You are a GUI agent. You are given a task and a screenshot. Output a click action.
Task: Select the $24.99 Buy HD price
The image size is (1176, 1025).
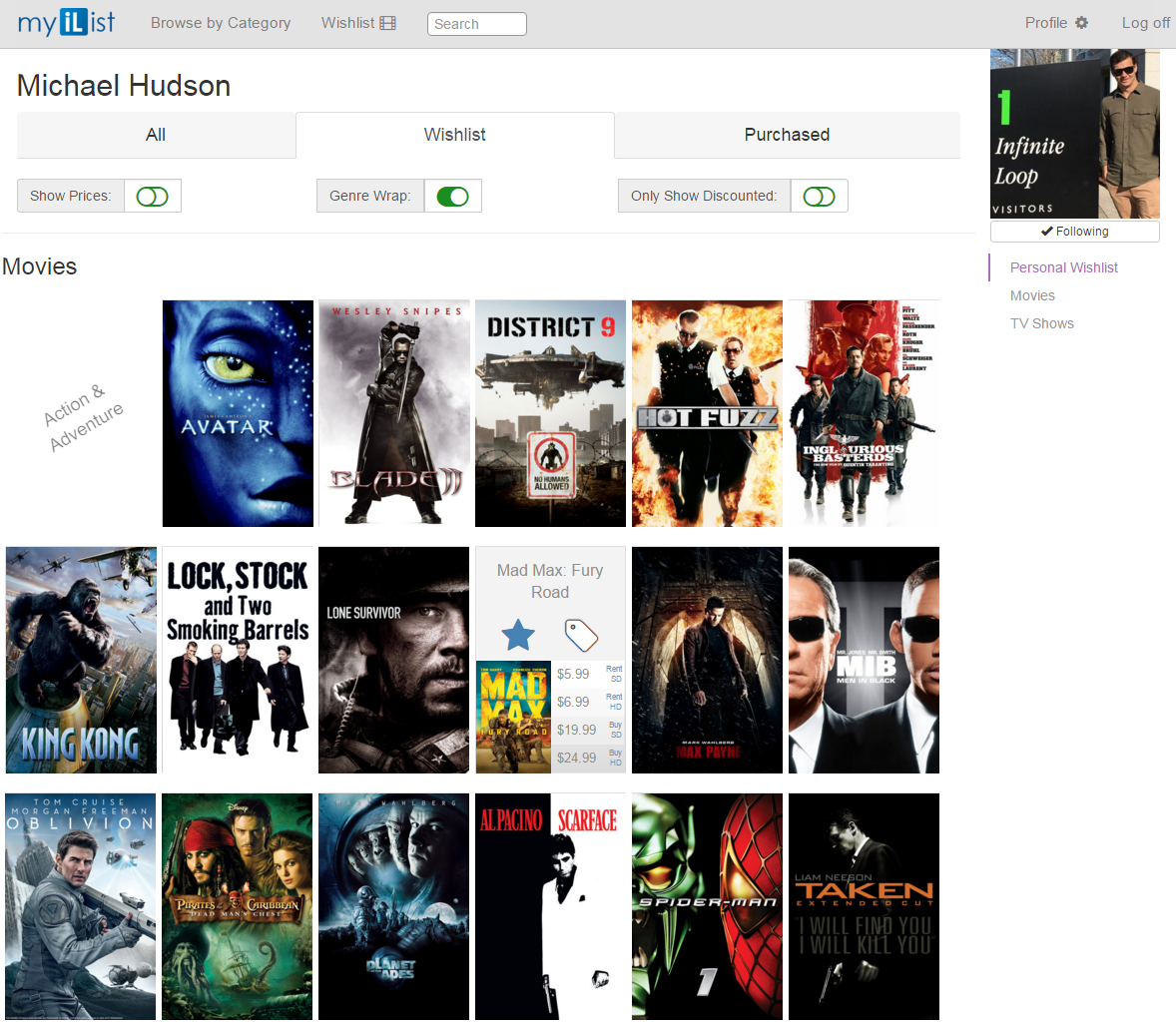click(589, 758)
